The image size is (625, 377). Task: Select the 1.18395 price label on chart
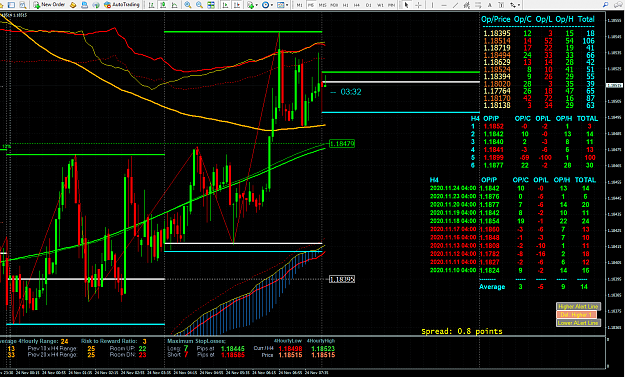342,279
